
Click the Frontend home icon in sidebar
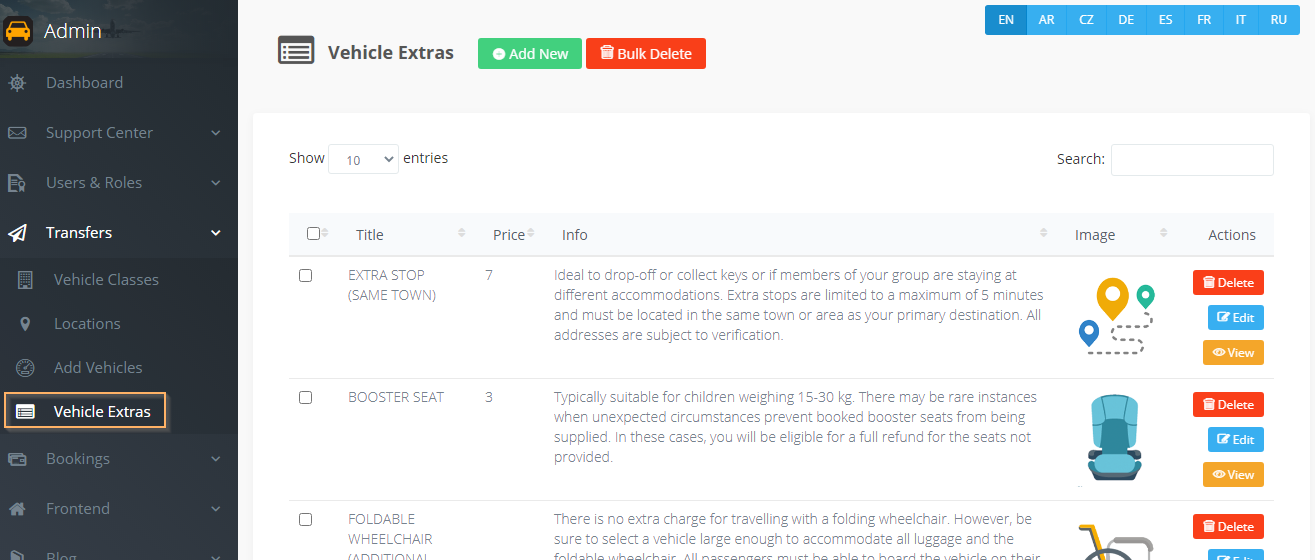[x=17, y=509]
